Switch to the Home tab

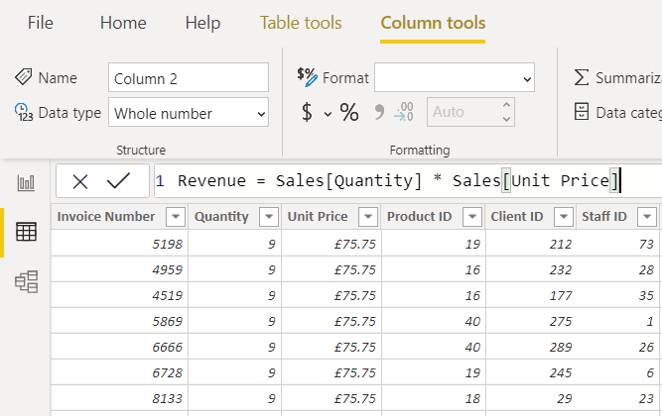click(x=123, y=23)
